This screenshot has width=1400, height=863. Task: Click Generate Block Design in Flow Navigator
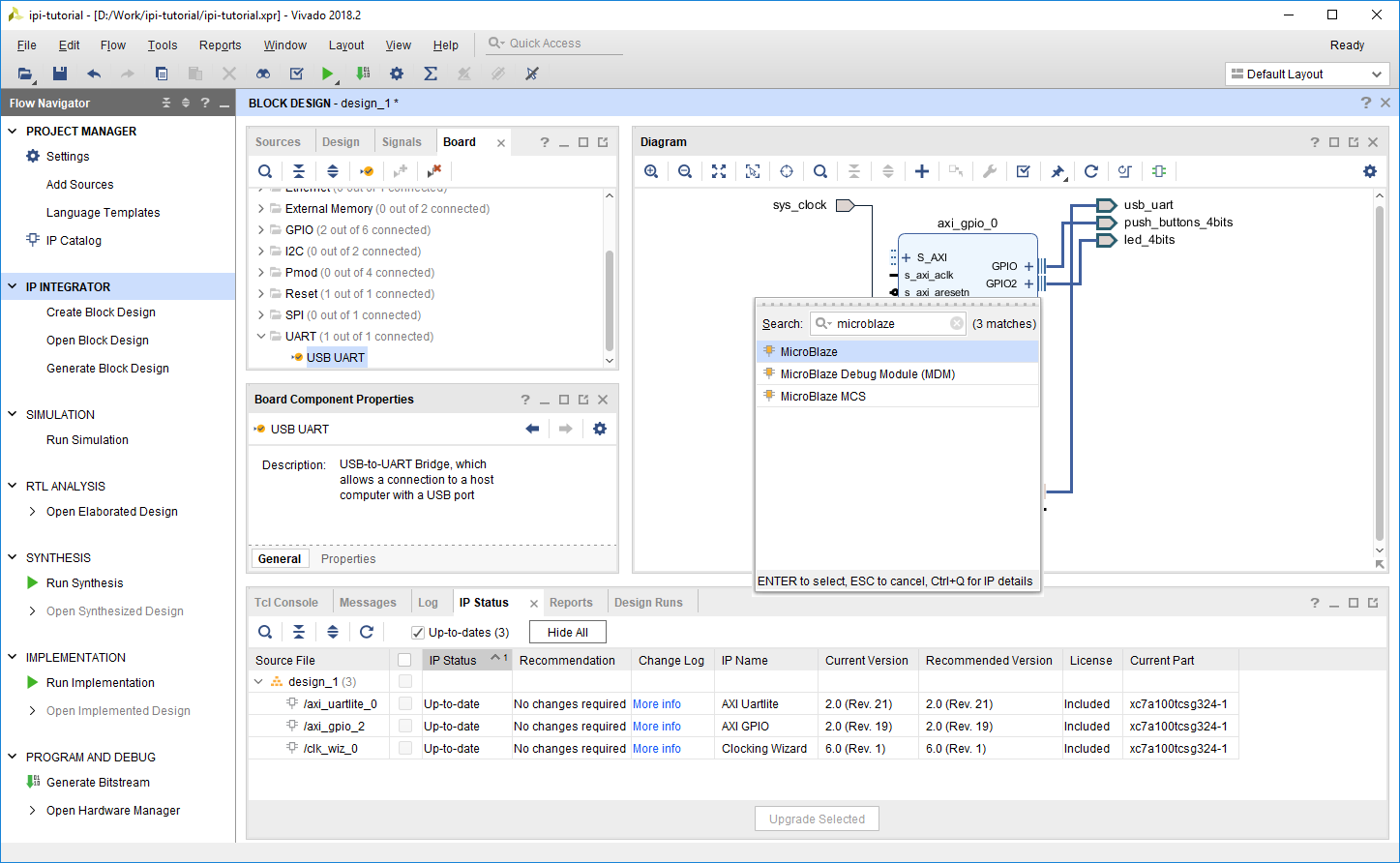pos(107,369)
